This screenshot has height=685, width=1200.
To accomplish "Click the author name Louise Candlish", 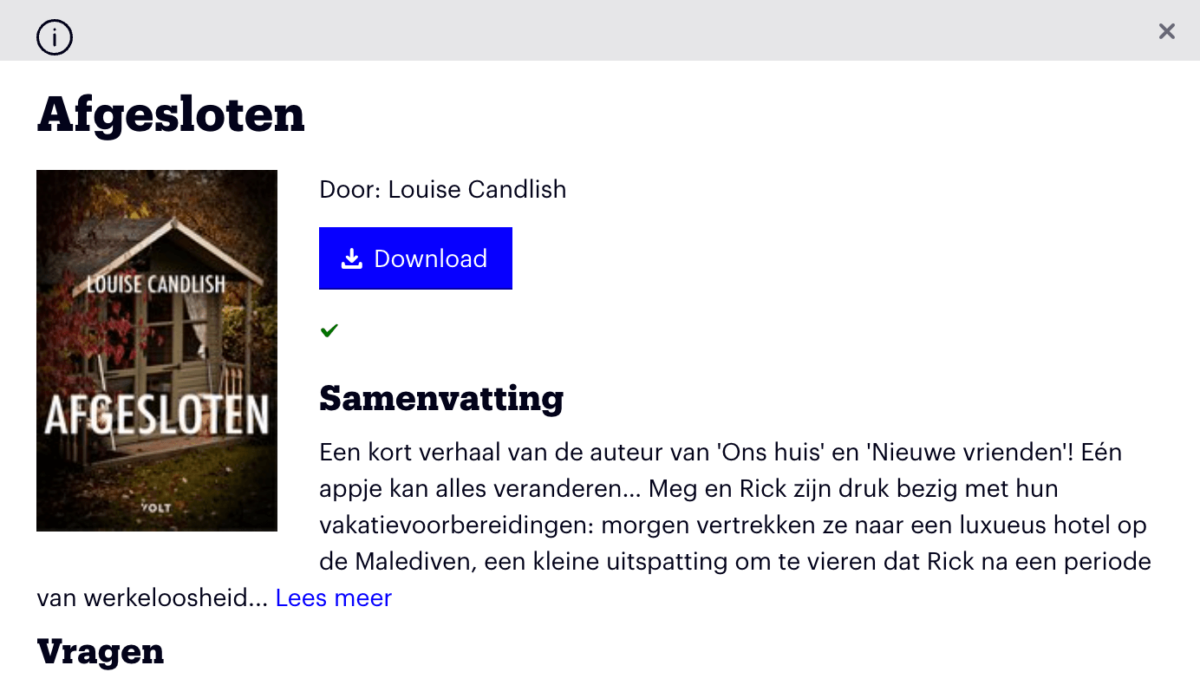I will click(x=477, y=189).
